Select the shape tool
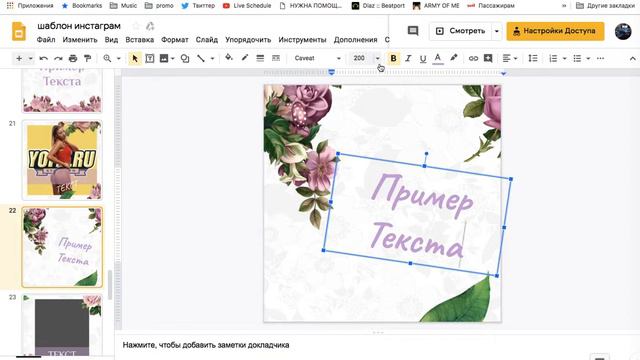 pos(185,58)
